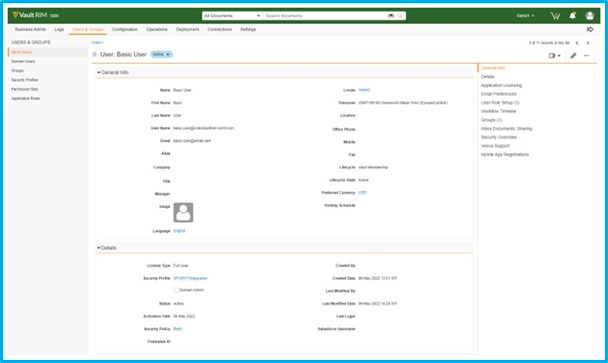Favorite this user with the star icon
Viewport: 608px width, 363px height.
[95, 54]
